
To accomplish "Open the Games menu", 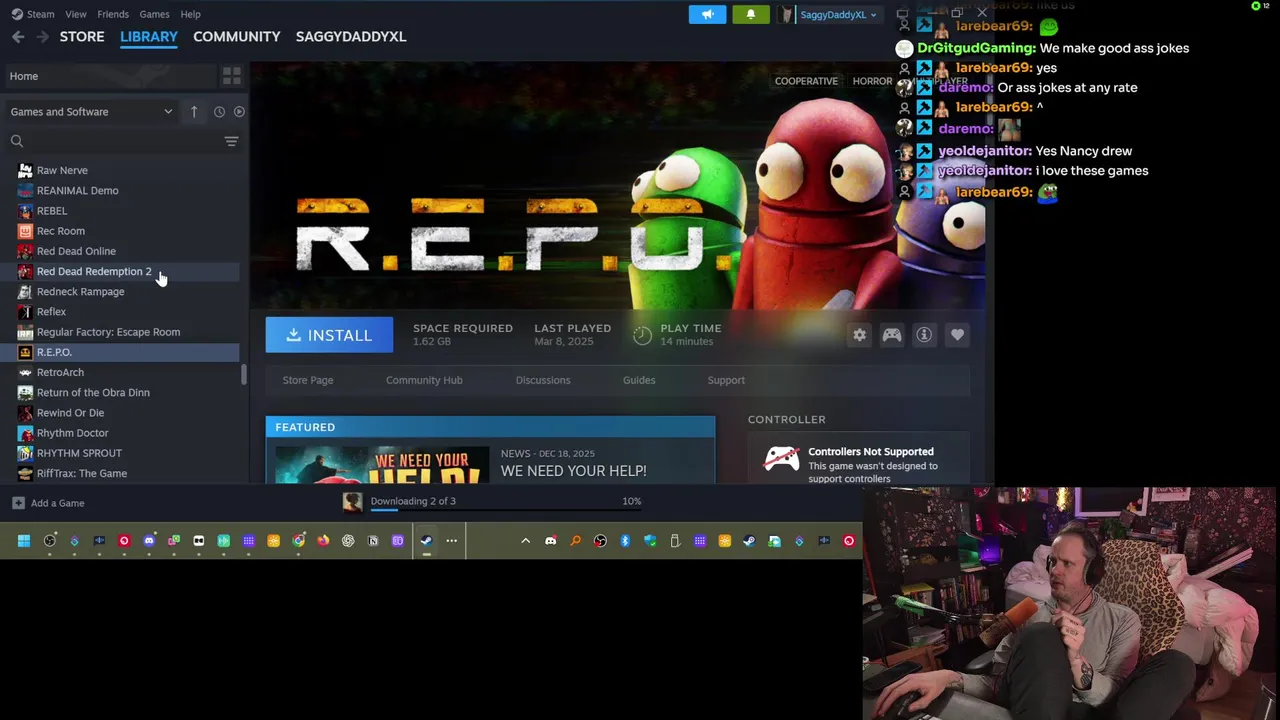I will click(154, 14).
